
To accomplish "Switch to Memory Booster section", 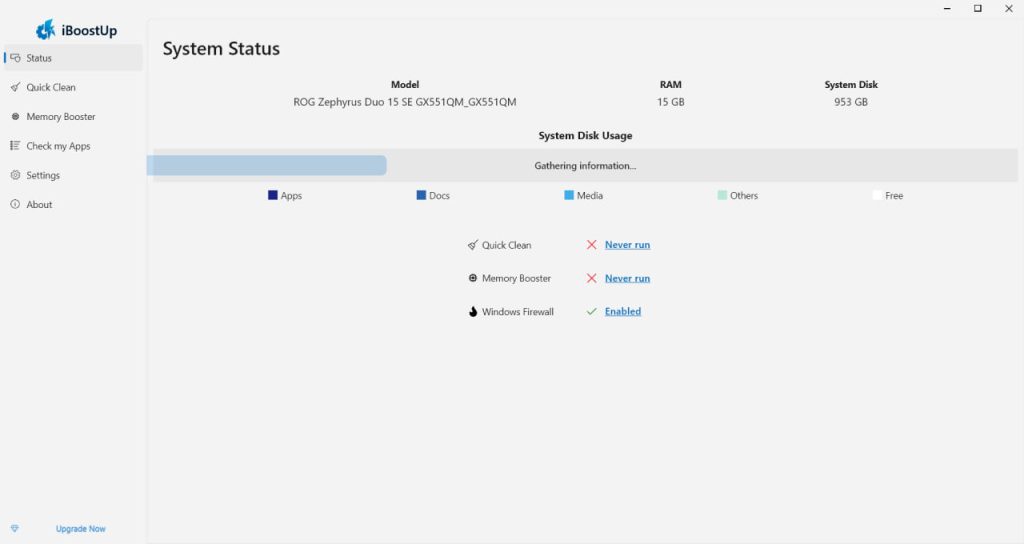I will 61,117.
